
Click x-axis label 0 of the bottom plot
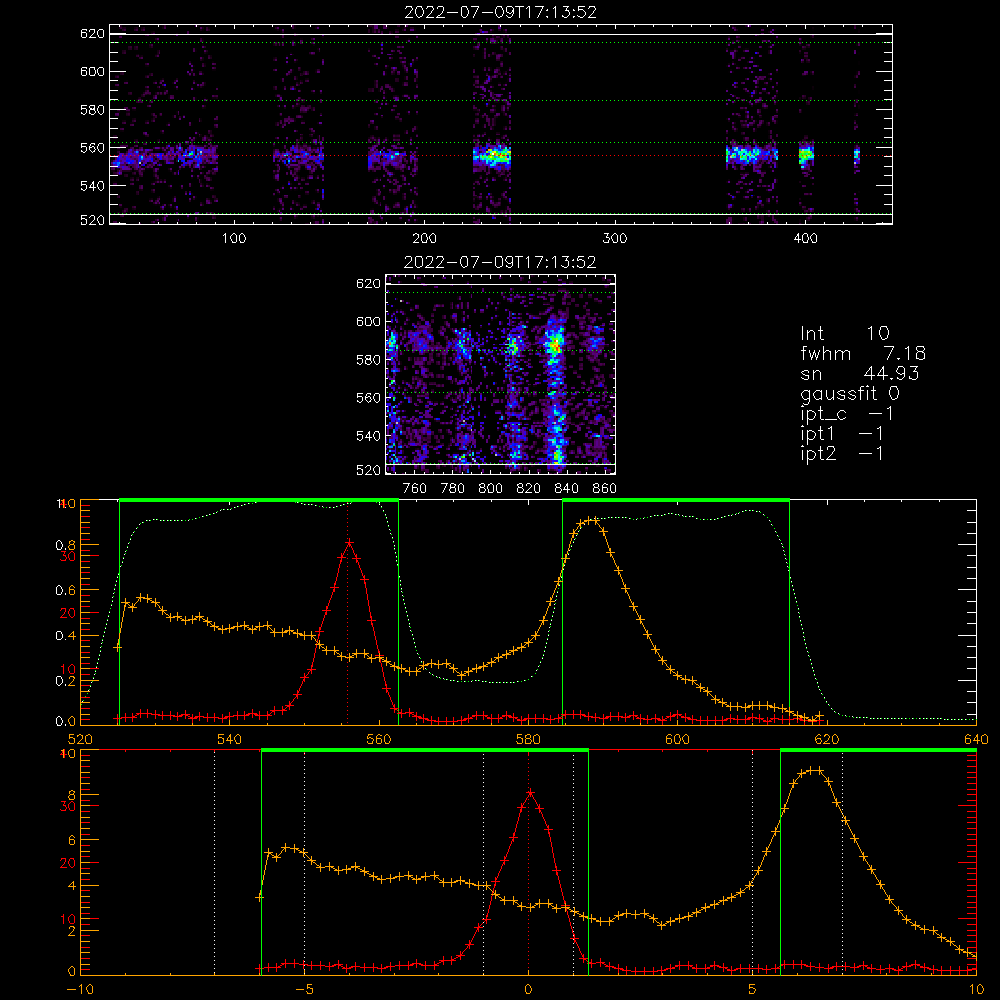click(x=528, y=990)
